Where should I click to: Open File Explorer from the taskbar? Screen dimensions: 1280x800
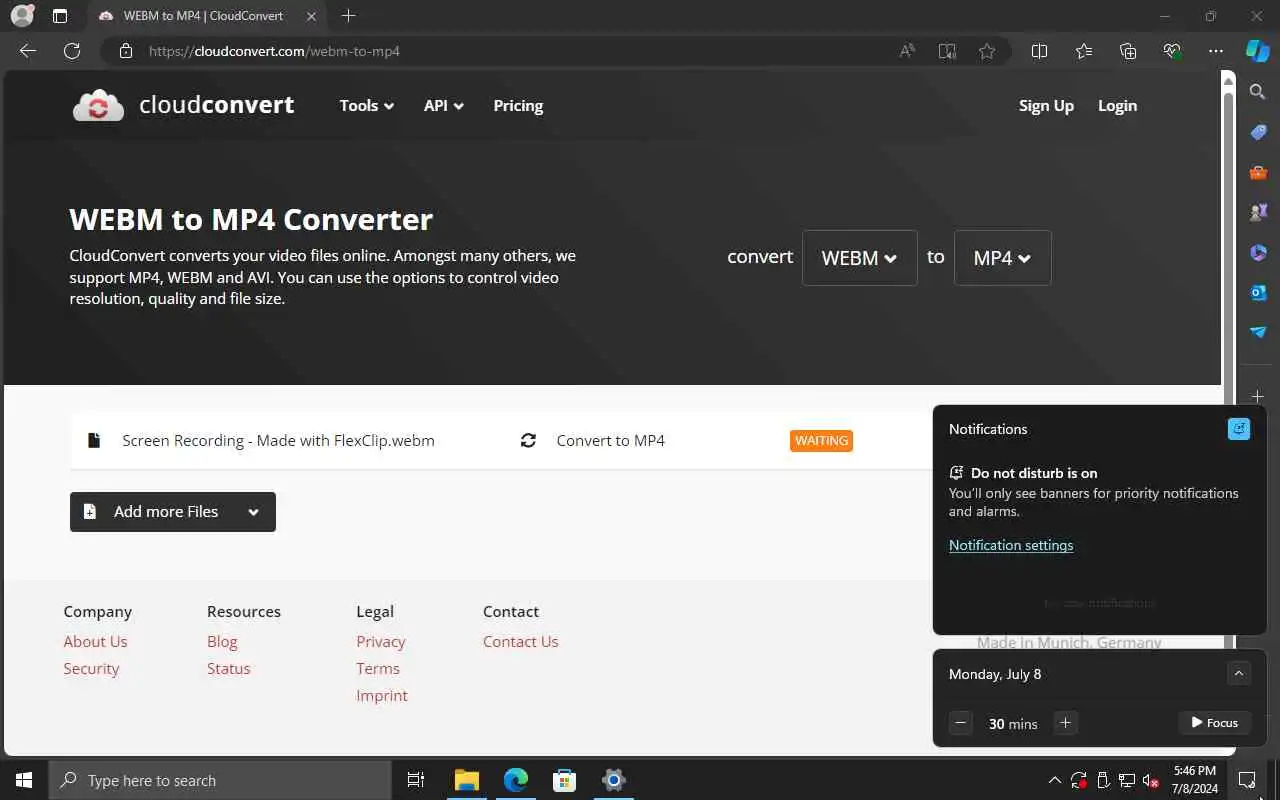pyautogui.click(x=467, y=780)
